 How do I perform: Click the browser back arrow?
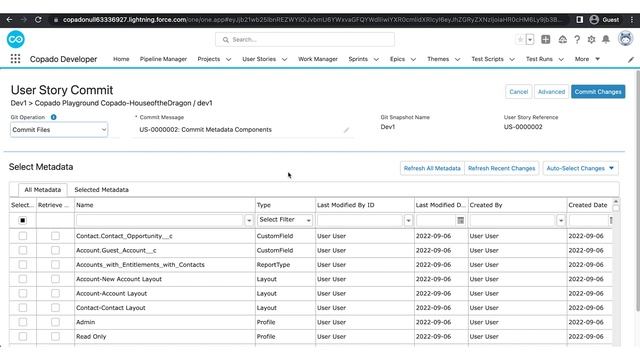click(9, 20)
